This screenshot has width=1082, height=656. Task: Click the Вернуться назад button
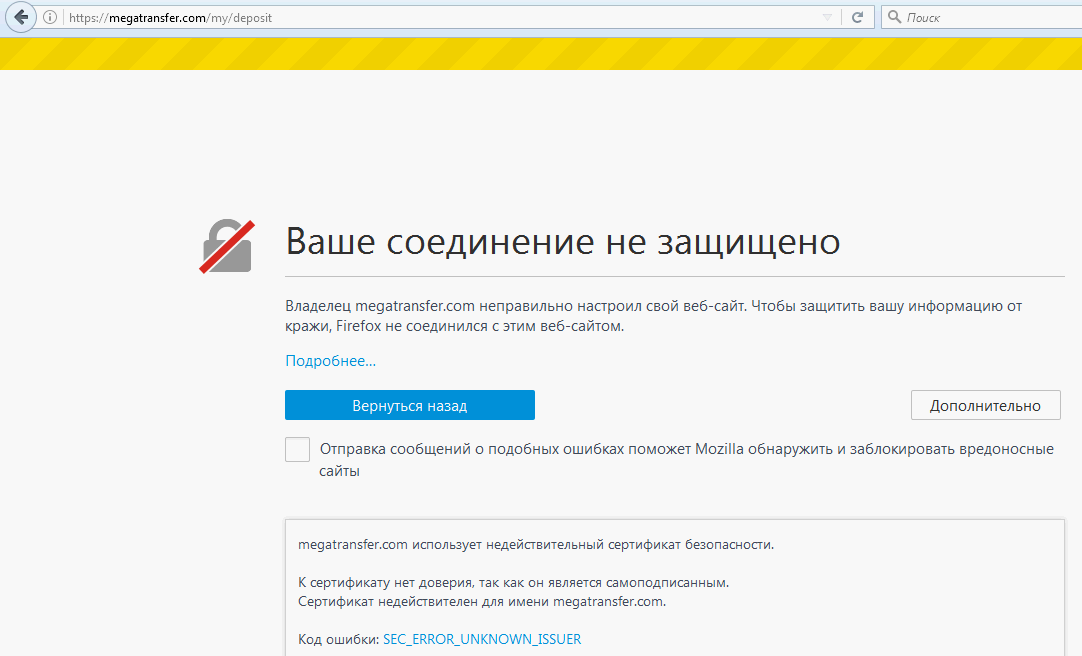pyautogui.click(x=410, y=405)
